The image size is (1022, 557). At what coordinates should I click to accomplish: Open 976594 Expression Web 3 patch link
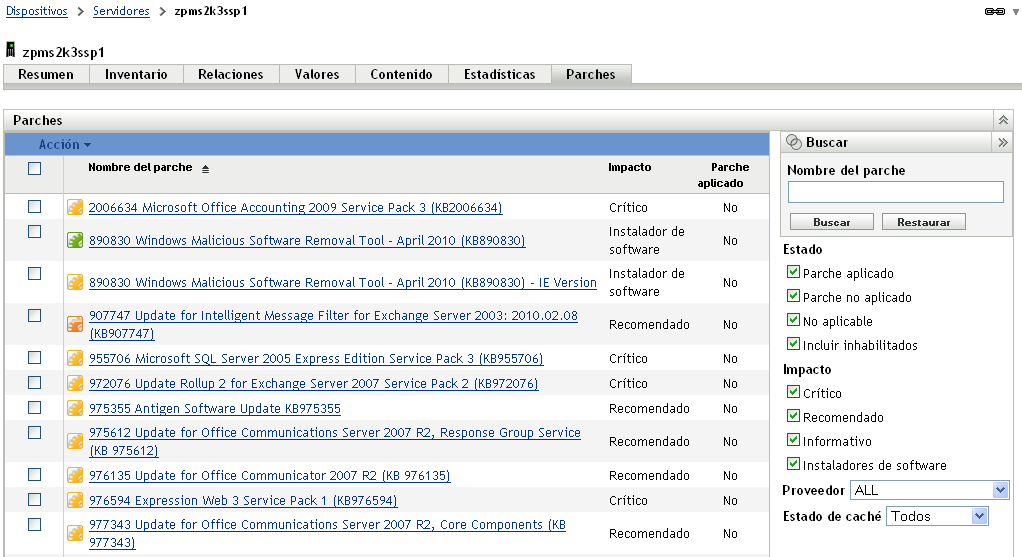(x=243, y=500)
